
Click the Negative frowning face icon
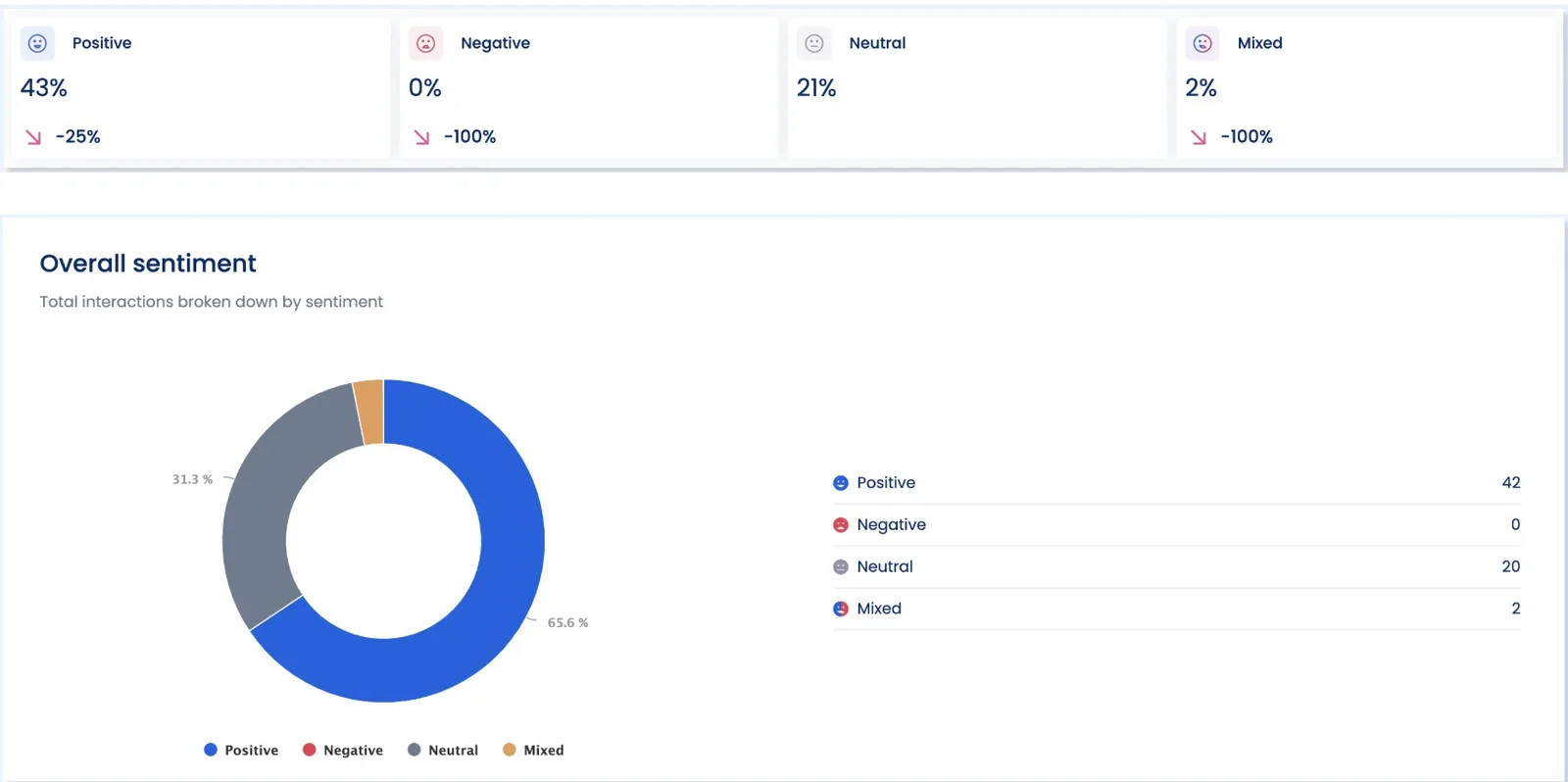pyautogui.click(x=425, y=43)
